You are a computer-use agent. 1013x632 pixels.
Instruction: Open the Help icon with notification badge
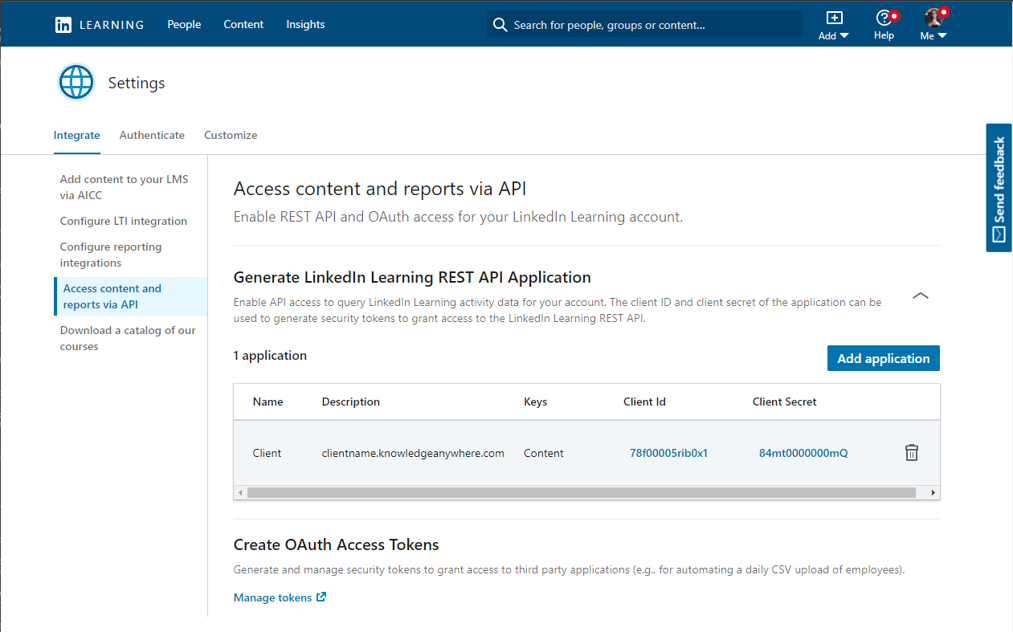(x=883, y=19)
